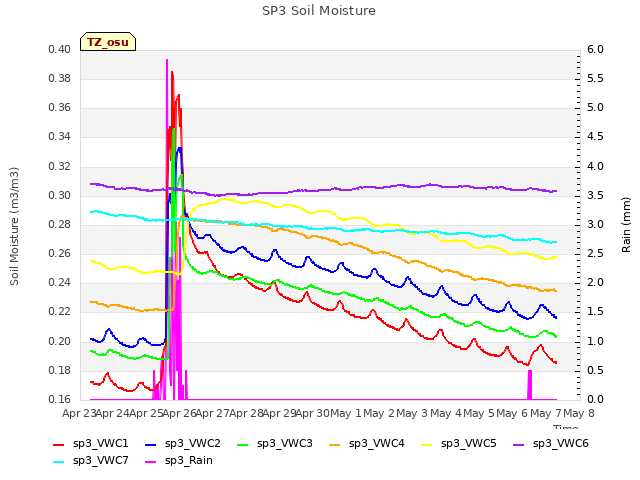Click the TZ_osu annotation box

click(x=108, y=42)
